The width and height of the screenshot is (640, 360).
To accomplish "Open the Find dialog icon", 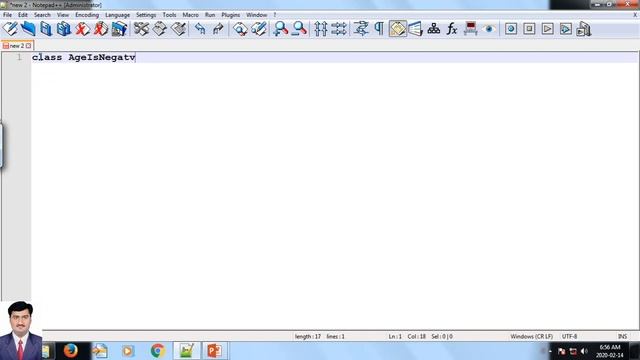I will 240,29.
